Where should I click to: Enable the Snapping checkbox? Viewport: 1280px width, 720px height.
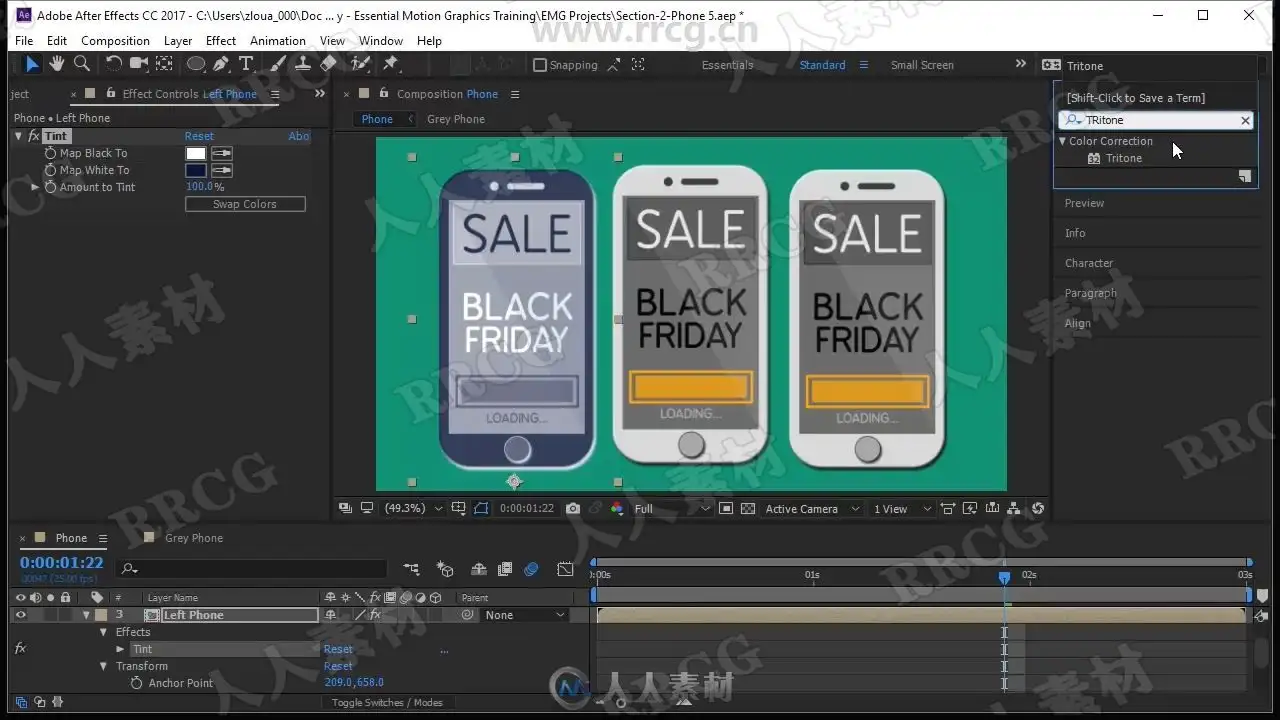point(541,65)
